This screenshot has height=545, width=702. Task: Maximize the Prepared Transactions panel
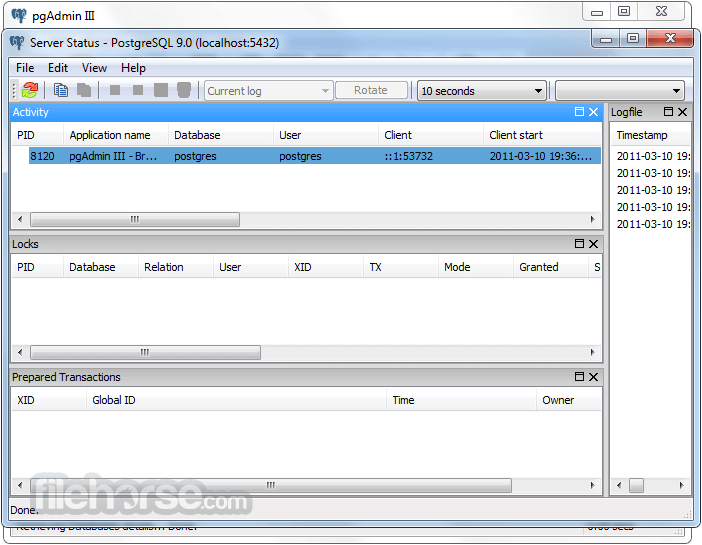pyautogui.click(x=579, y=377)
